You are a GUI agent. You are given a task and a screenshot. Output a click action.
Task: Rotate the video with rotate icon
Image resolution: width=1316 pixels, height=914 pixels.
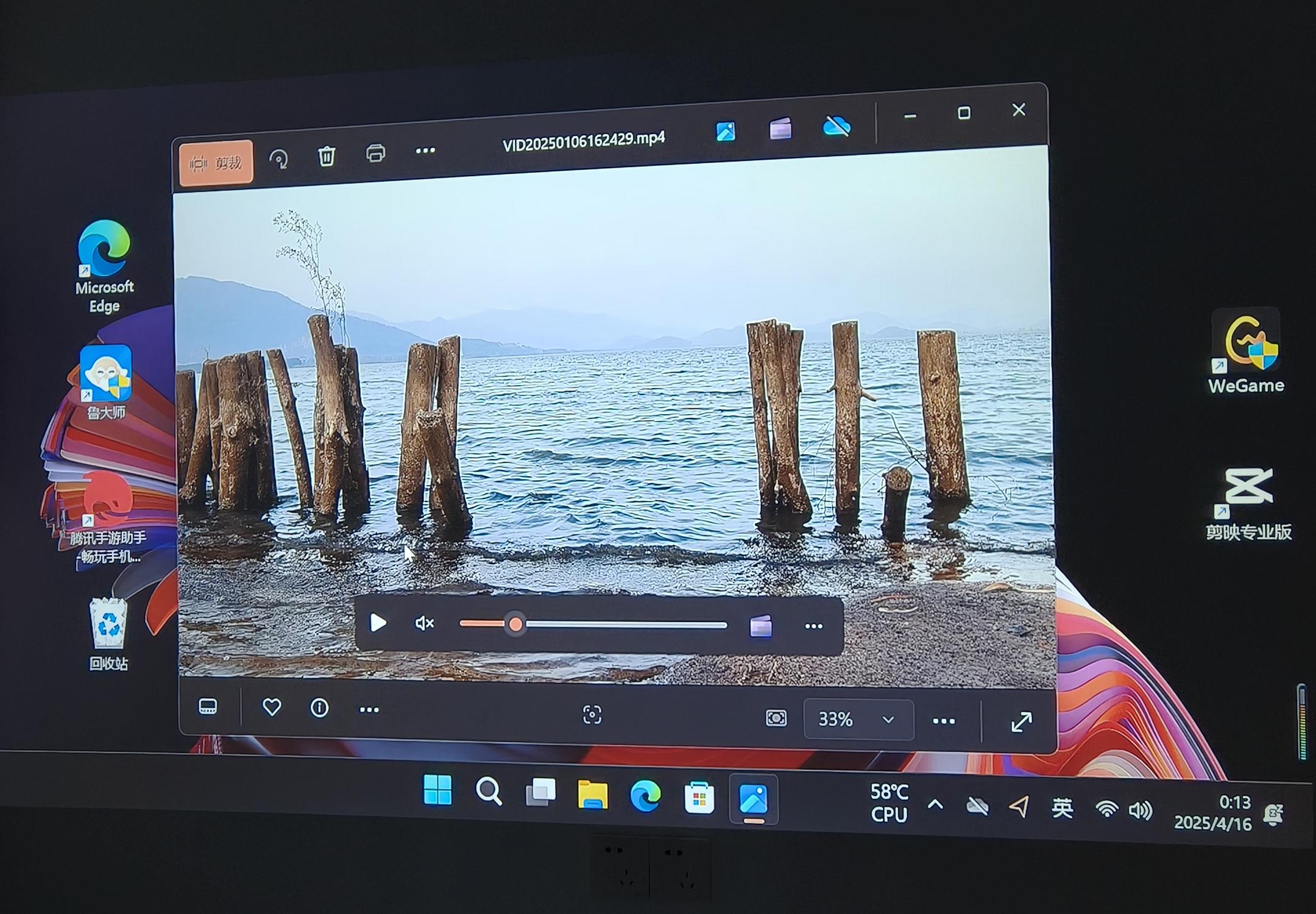tap(279, 159)
